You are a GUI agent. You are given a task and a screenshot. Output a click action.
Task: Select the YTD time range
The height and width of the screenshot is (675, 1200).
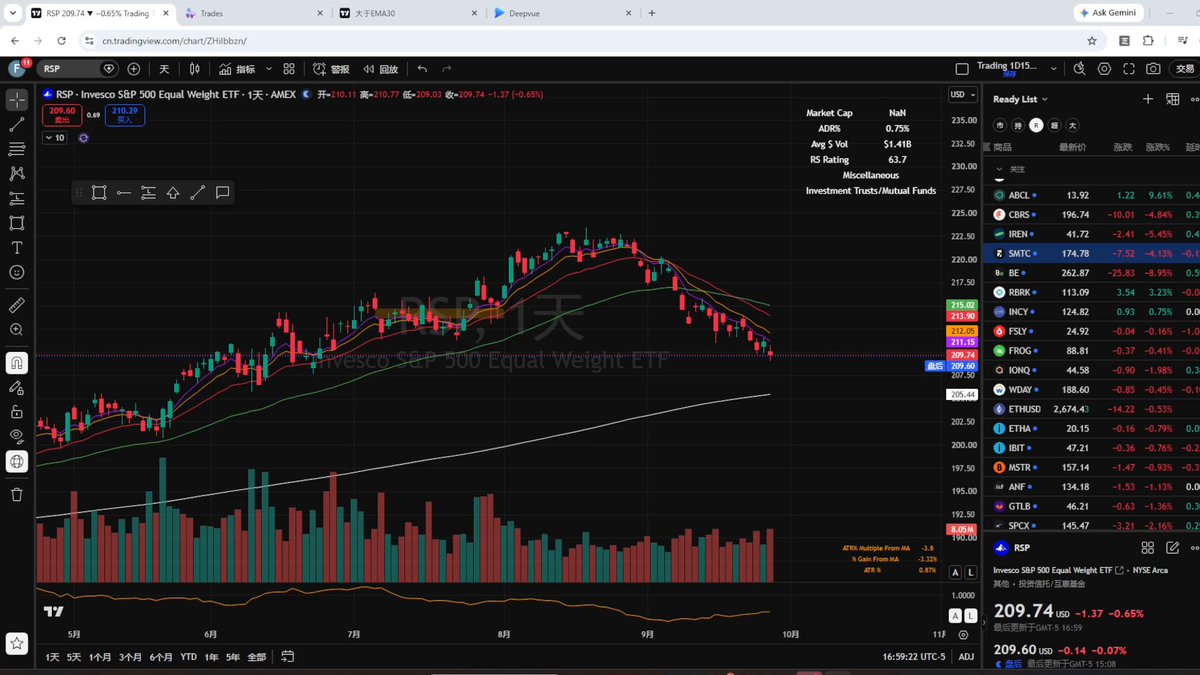188,657
